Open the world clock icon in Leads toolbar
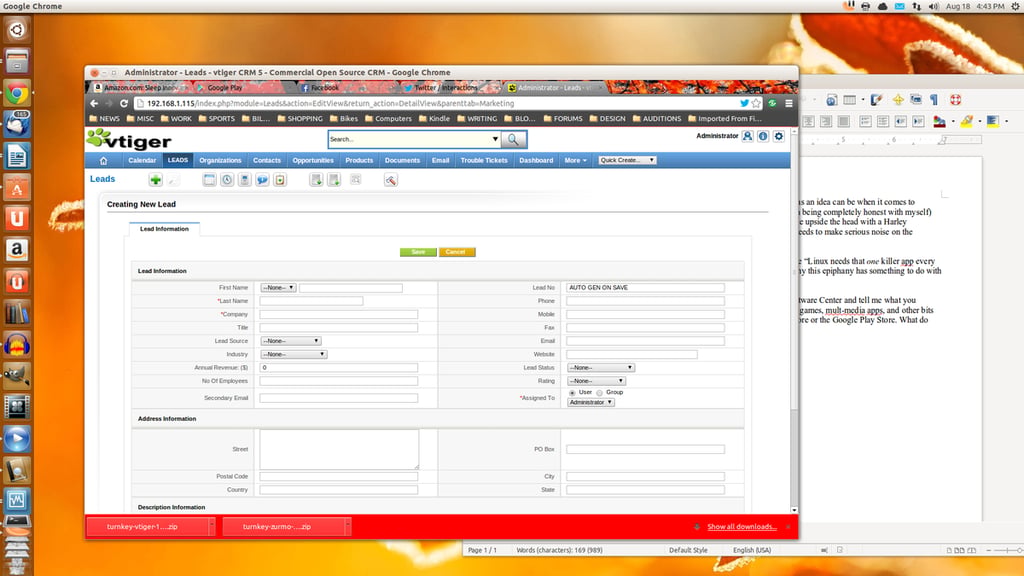Image resolution: width=1024 pixels, height=576 pixels. pyautogui.click(x=227, y=180)
